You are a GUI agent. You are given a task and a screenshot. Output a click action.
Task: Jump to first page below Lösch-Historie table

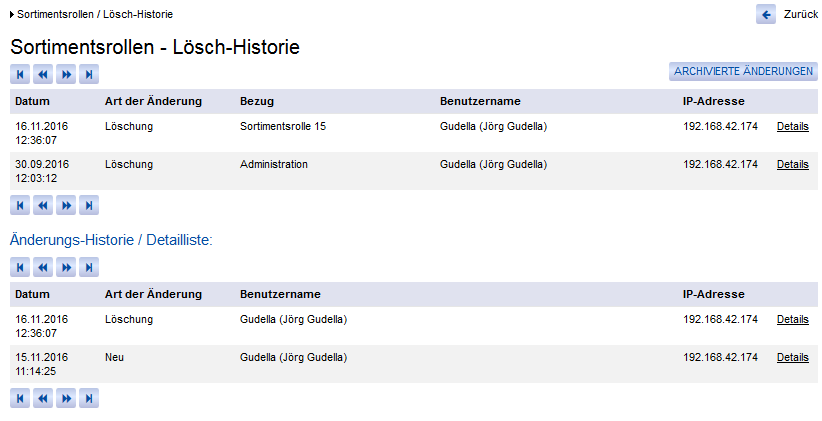coord(20,205)
